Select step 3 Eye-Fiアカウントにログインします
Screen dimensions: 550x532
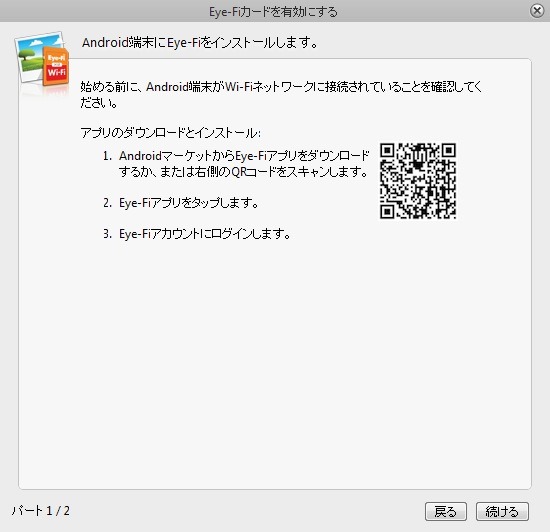(x=197, y=234)
